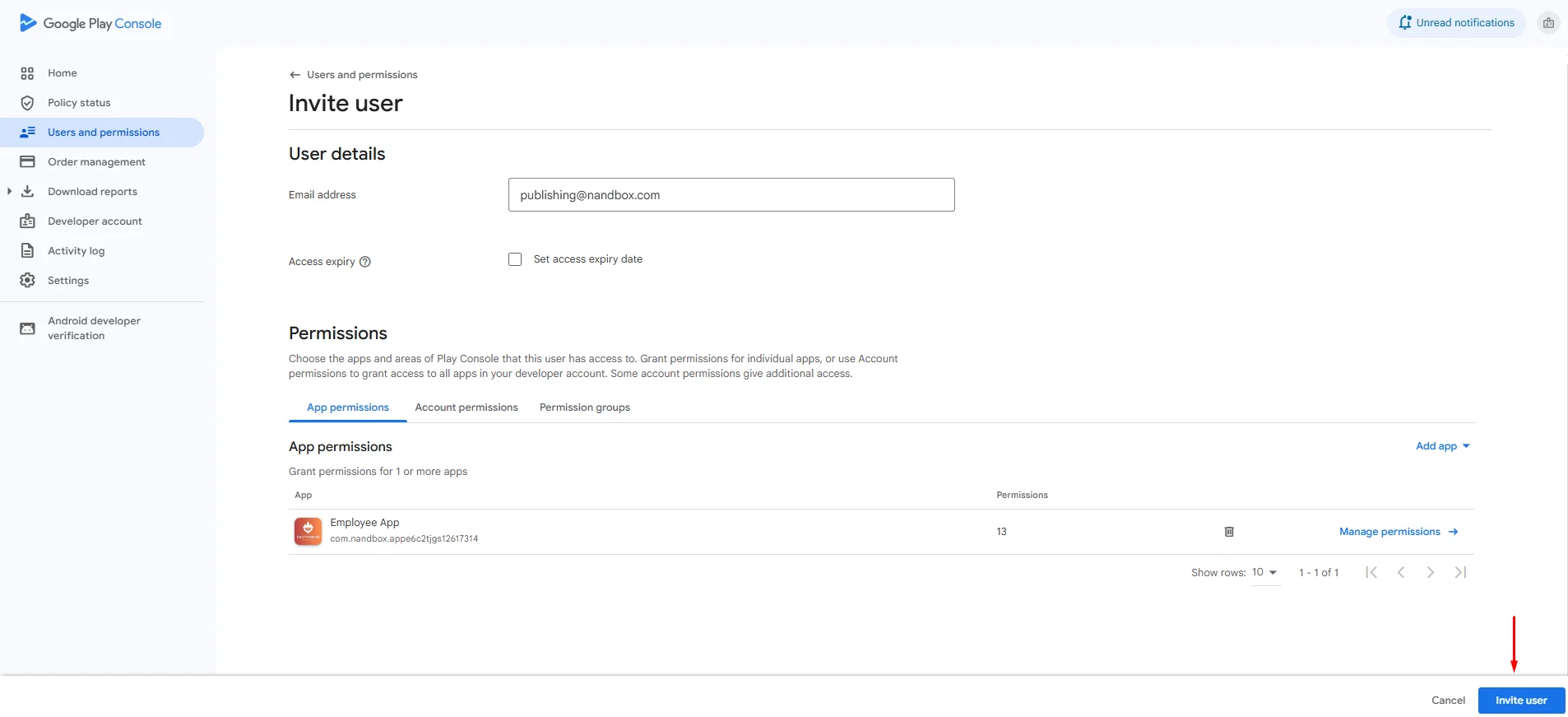Click the back arrow to Users and permissions

[295, 75]
